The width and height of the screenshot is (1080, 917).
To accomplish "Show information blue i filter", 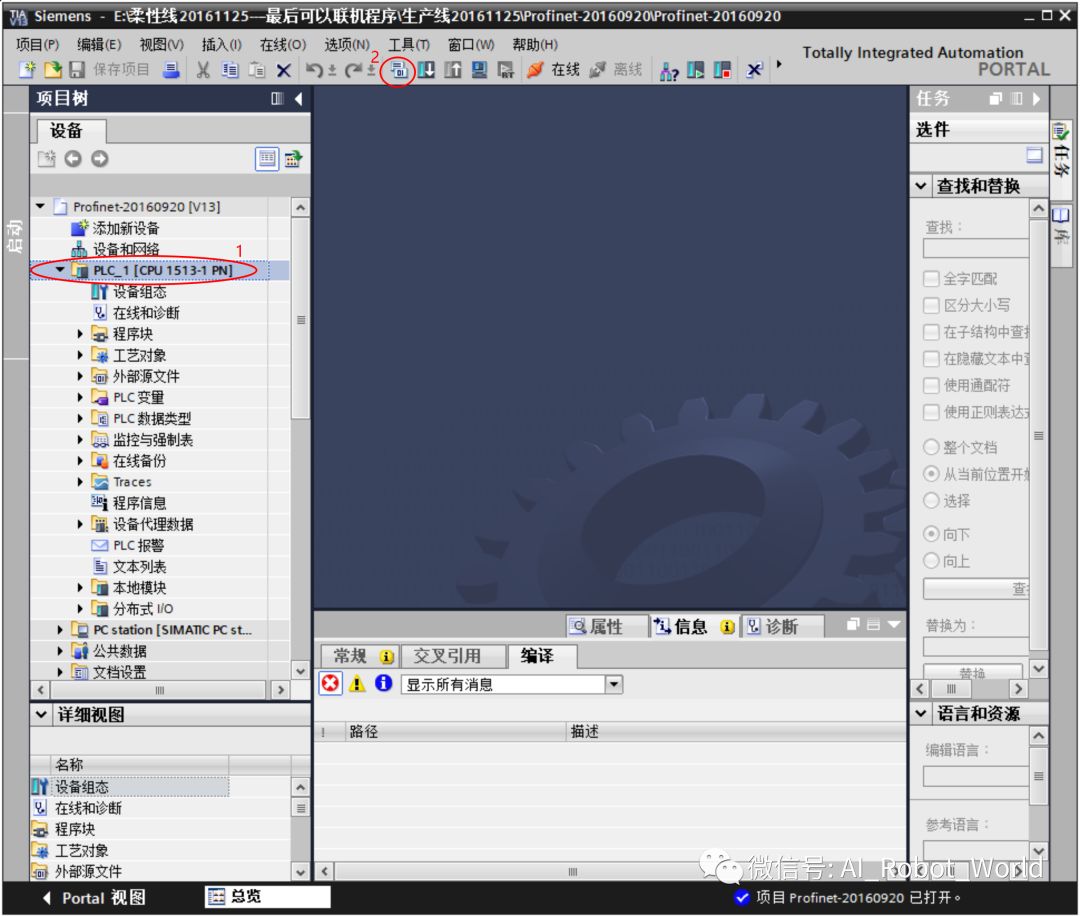I will [x=383, y=683].
